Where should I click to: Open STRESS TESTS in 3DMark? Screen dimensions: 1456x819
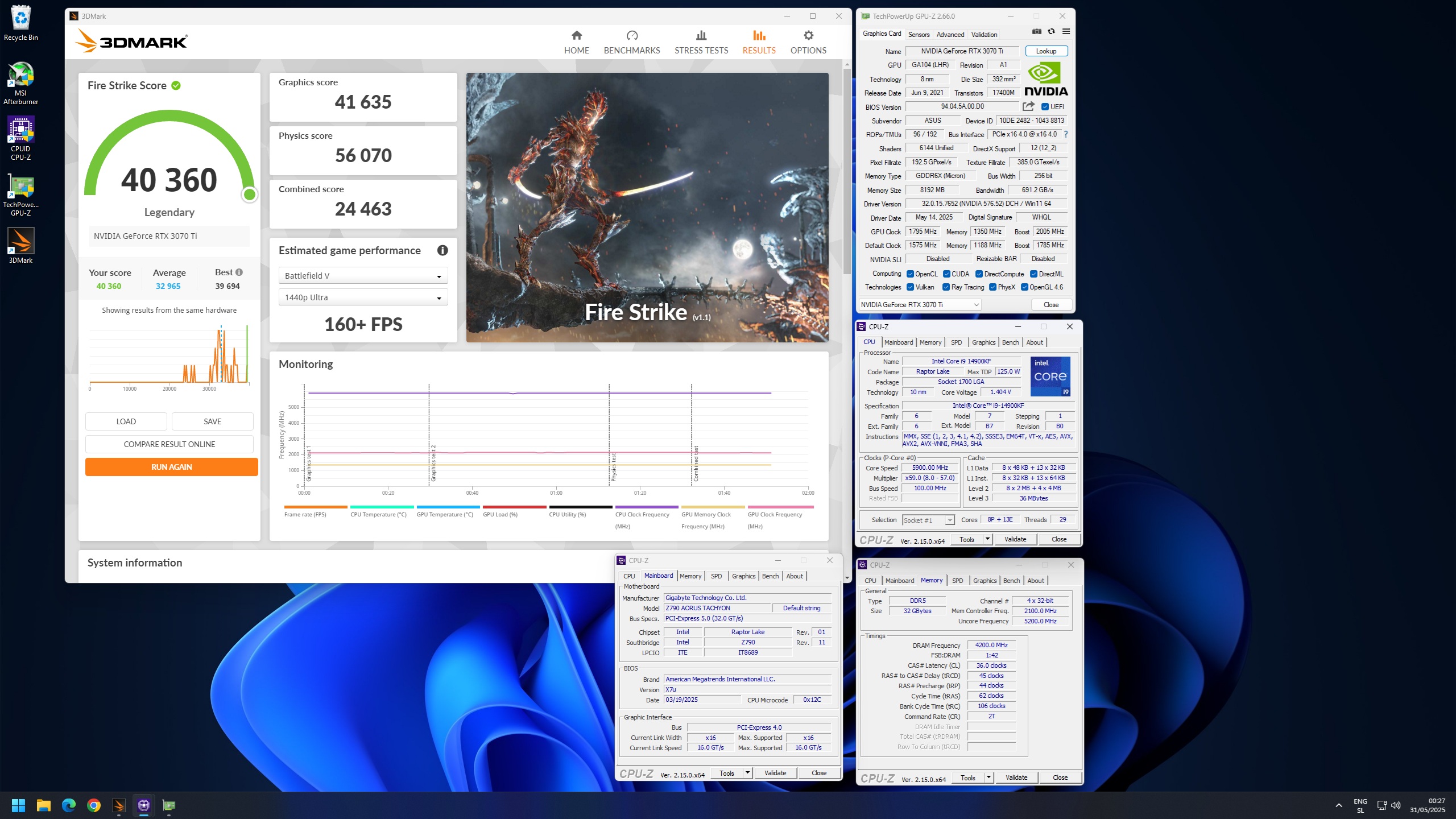point(701,43)
